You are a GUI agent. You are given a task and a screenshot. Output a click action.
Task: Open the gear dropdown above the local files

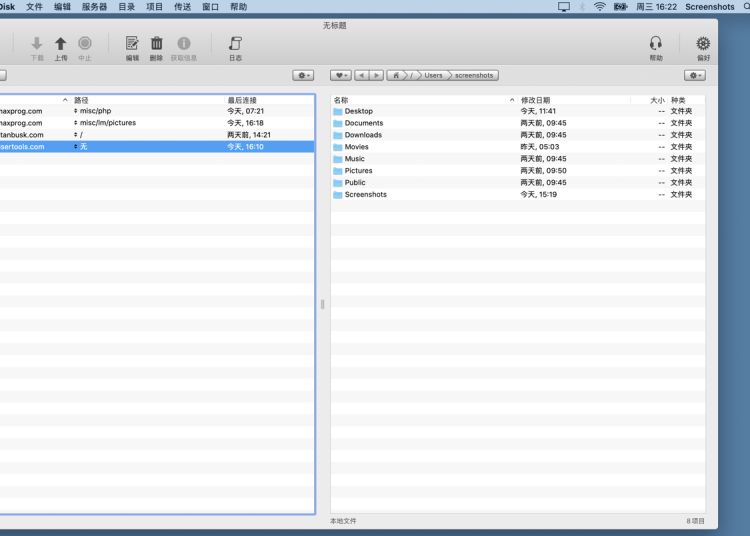pyautogui.click(x=694, y=75)
